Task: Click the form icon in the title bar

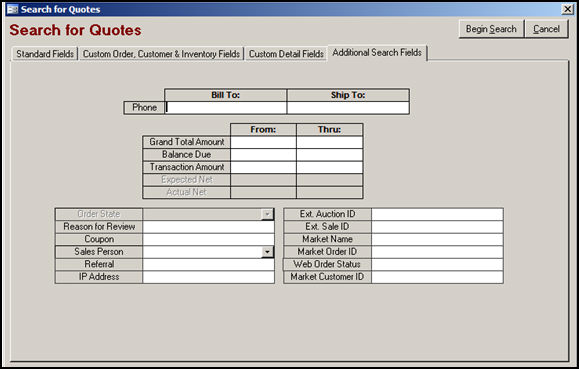Action: (x=13, y=9)
